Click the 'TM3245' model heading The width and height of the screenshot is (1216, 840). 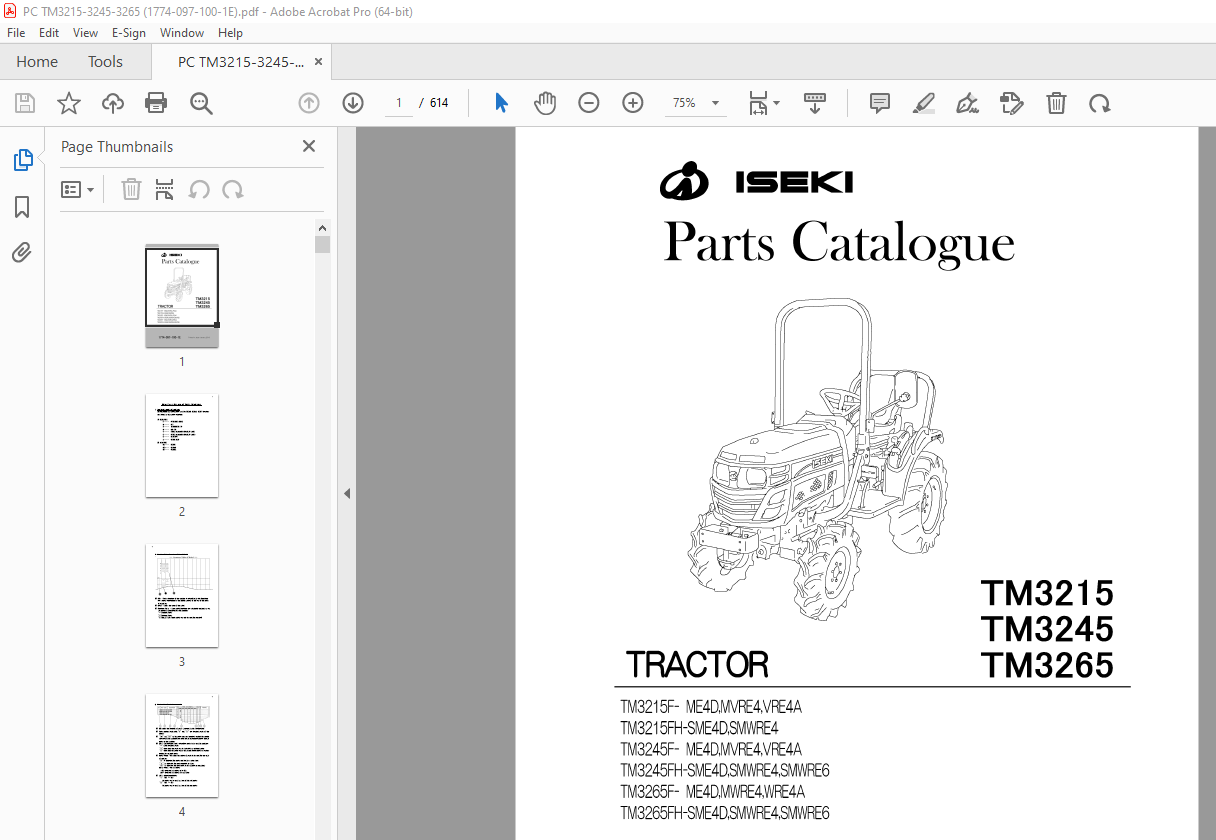1047,629
